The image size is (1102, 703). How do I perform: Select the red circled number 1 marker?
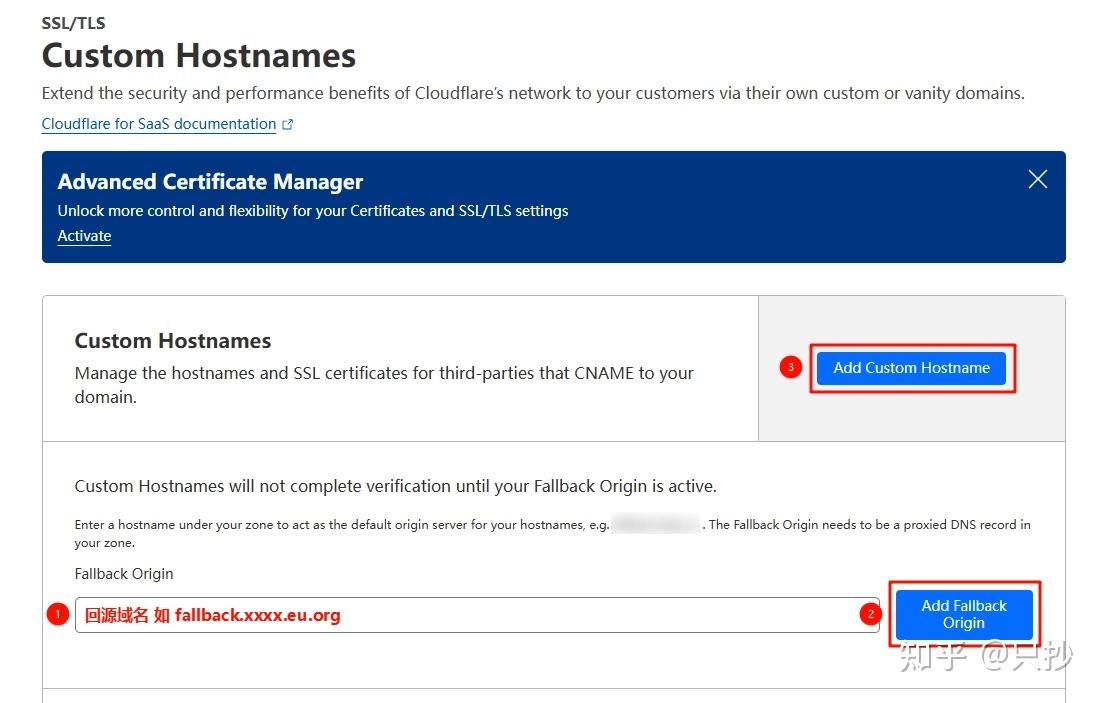59,614
